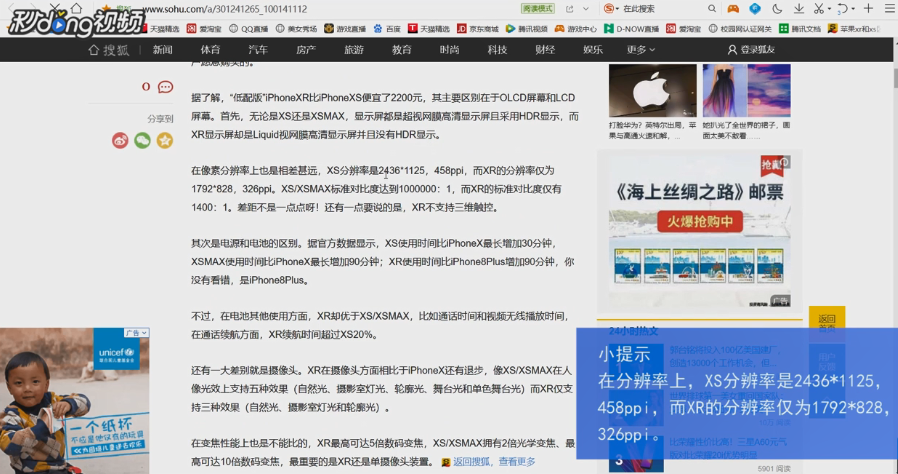898x474 pixels.
Task: Open the browser hamburger menu icon
Action: tap(889, 8)
